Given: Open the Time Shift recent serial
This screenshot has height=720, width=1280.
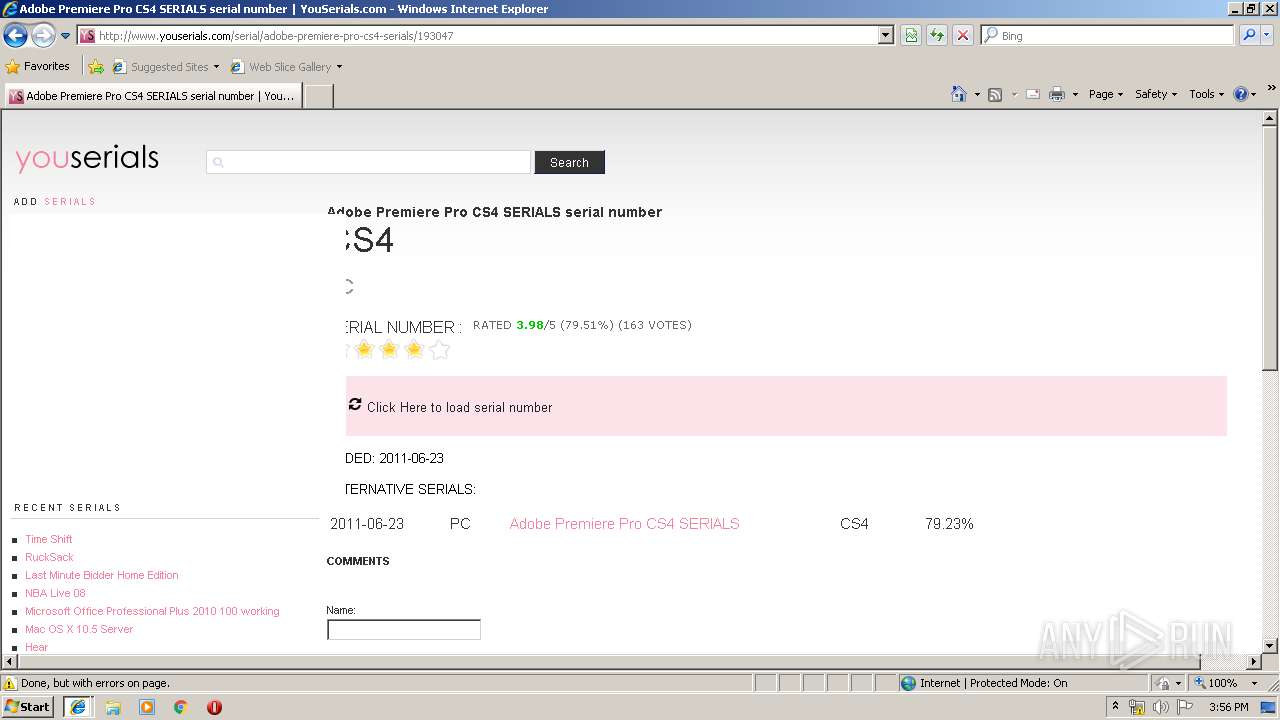Looking at the screenshot, I should click(x=48, y=539).
